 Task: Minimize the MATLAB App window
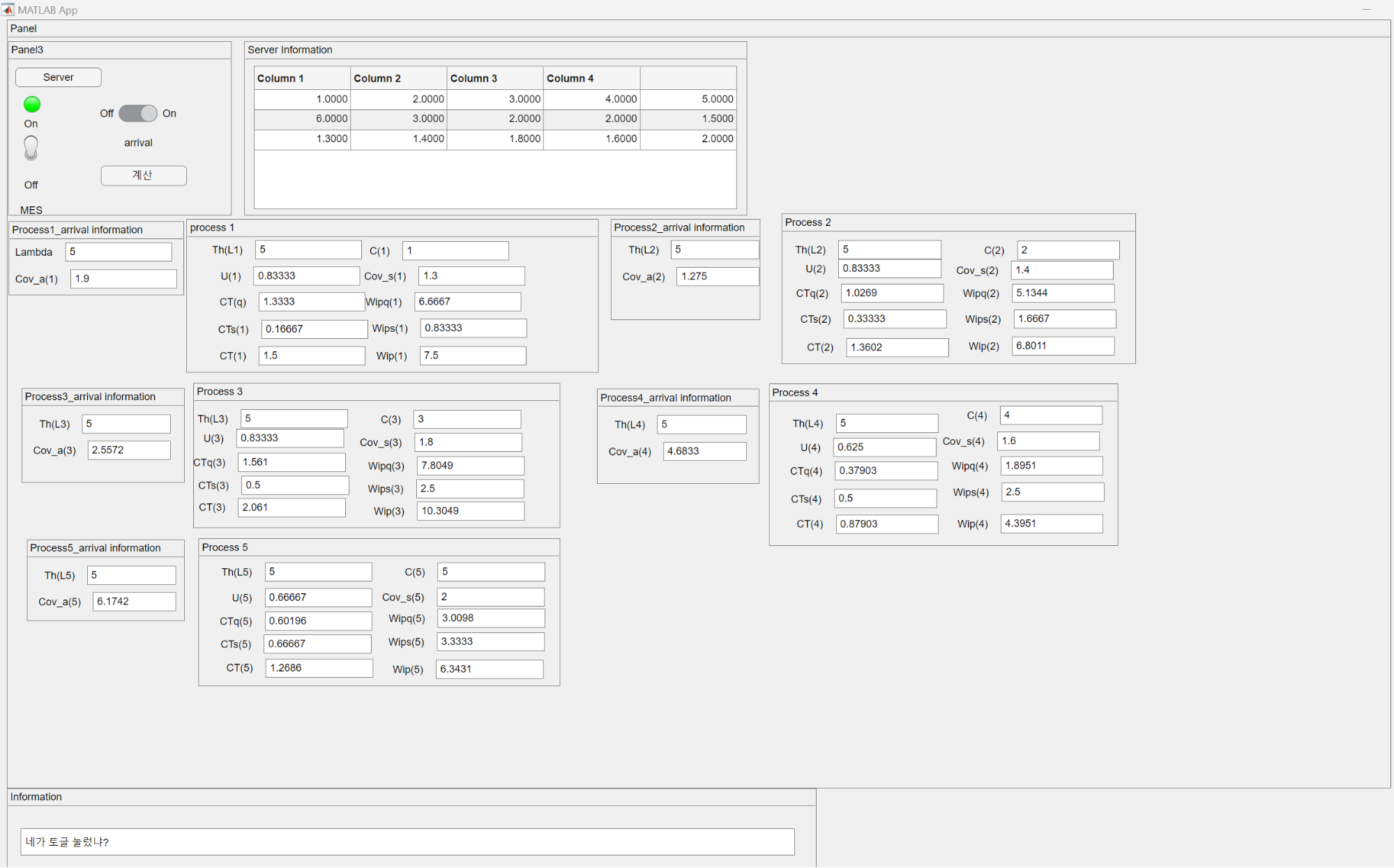[1367, 10]
